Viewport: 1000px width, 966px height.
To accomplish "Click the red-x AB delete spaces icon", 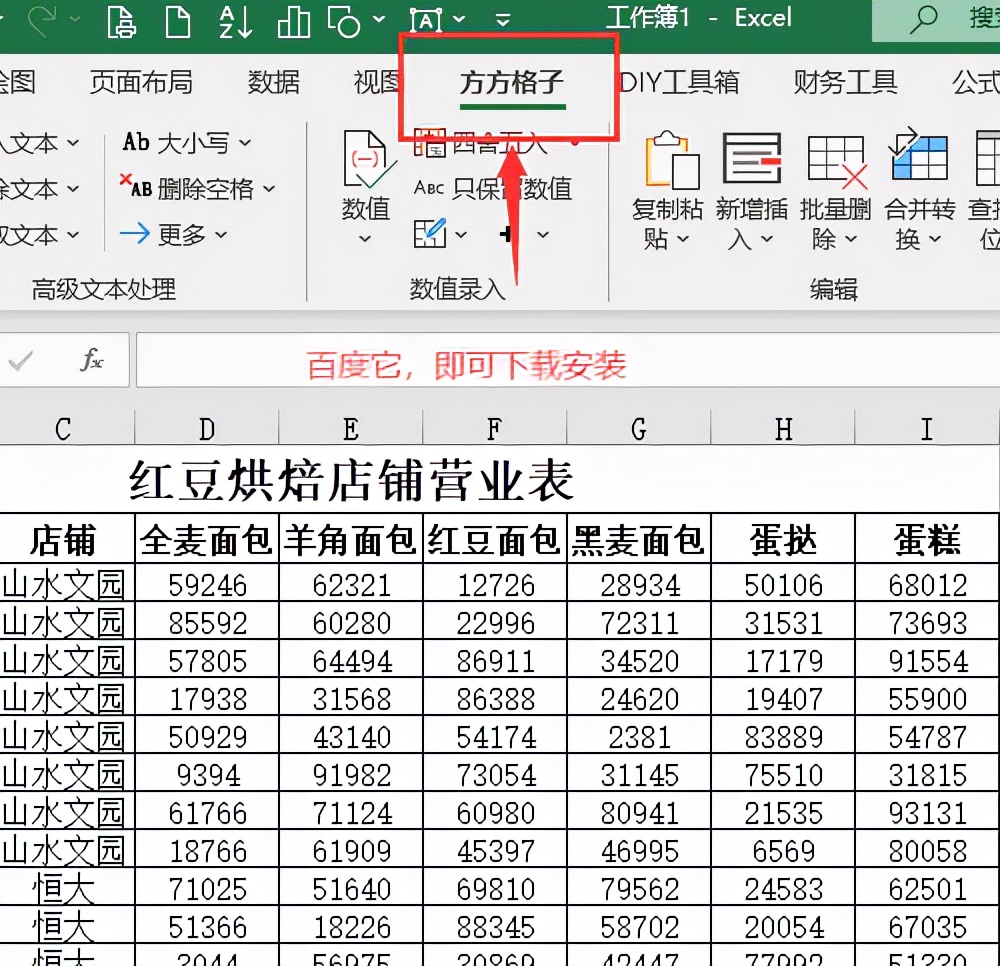I will coord(136,187).
